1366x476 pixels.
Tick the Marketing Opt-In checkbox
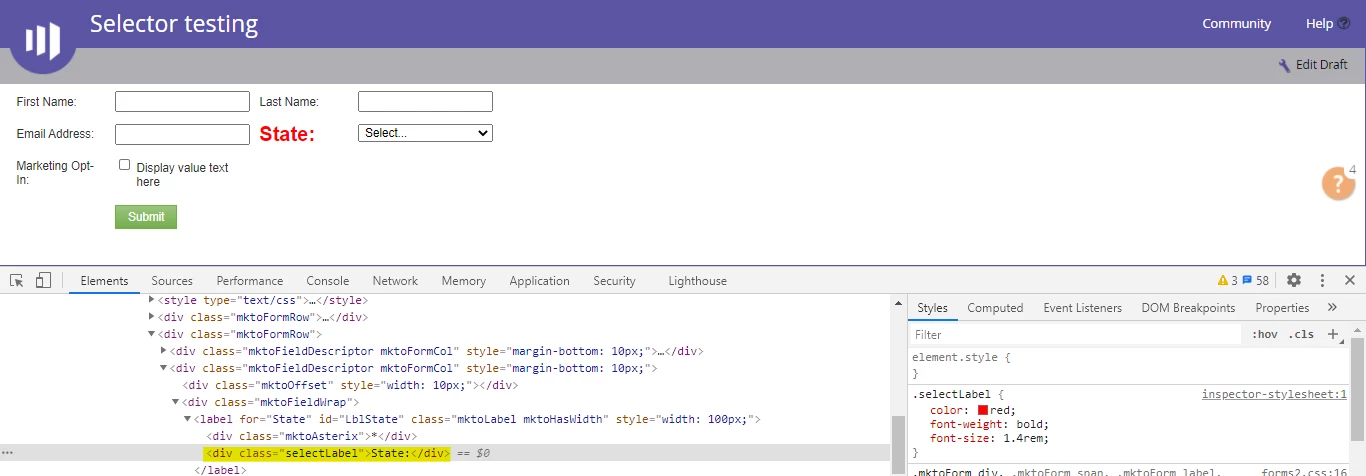click(125, 165)
